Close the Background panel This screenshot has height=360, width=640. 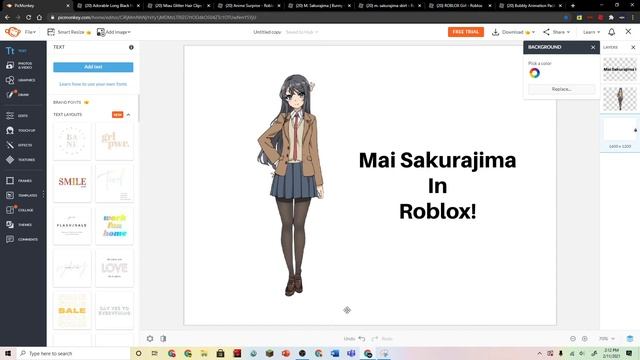[x=593, y=47]
